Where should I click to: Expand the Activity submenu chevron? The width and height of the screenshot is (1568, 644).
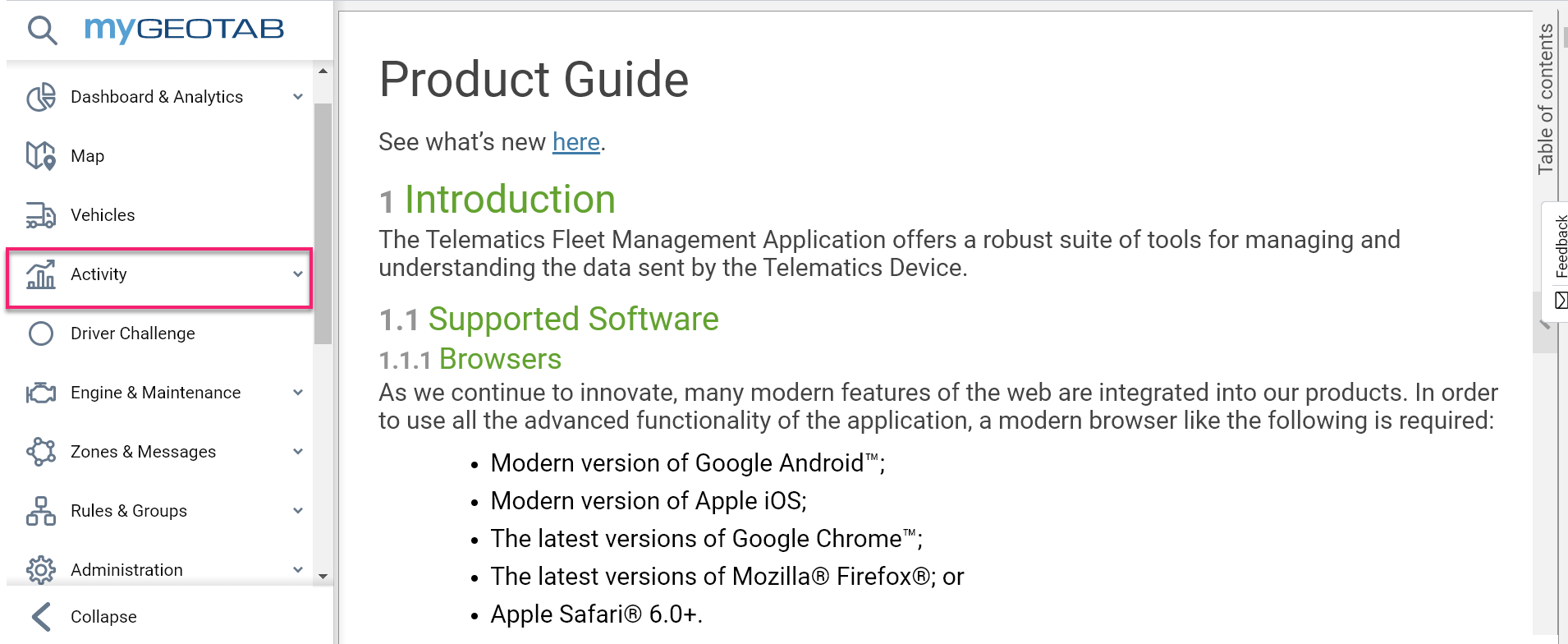(298, 274)
